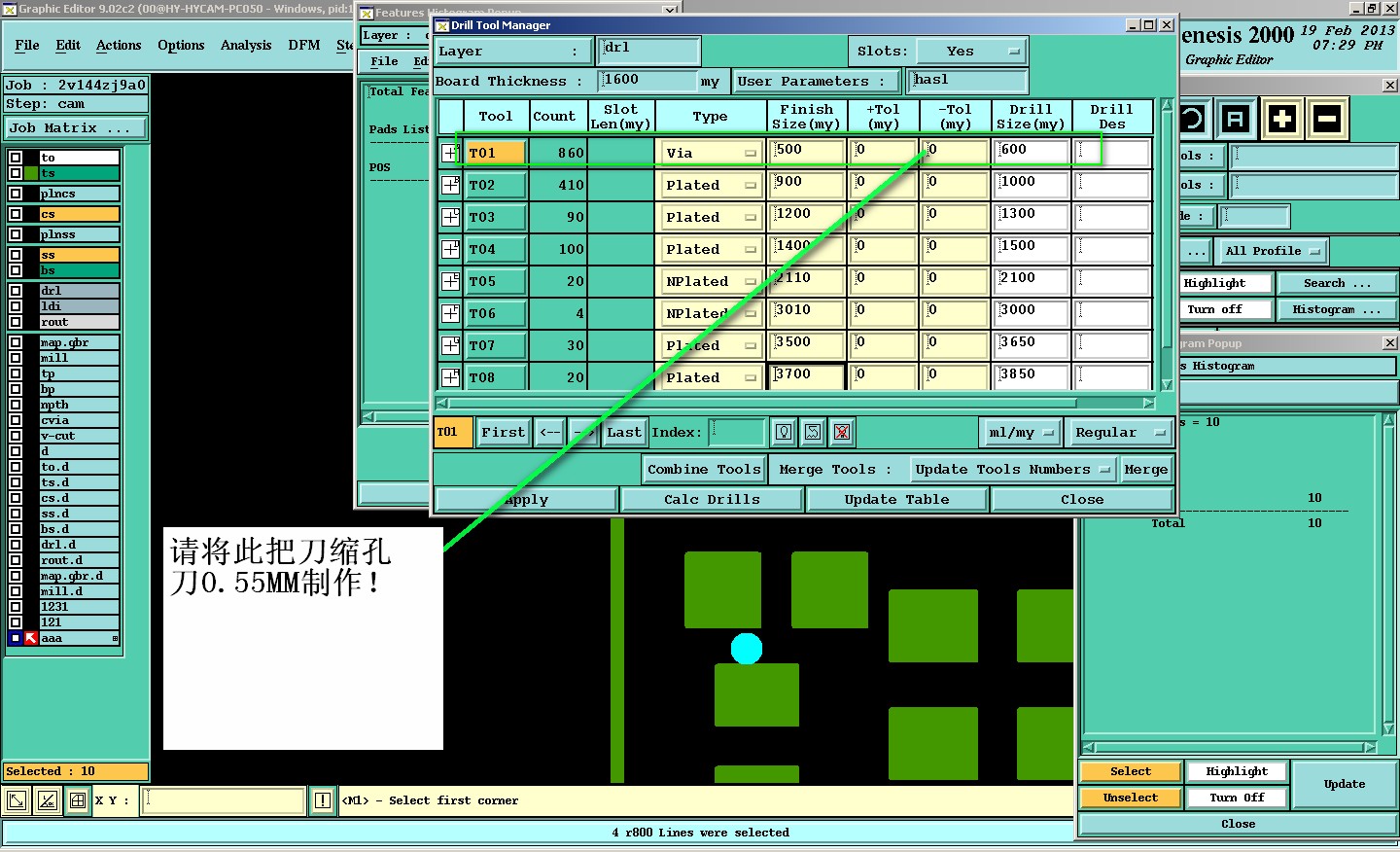Expand tool T02 row with plus icon
Image resolution: width=1400 pixels, height=852 pixels.
pos(450,185)
